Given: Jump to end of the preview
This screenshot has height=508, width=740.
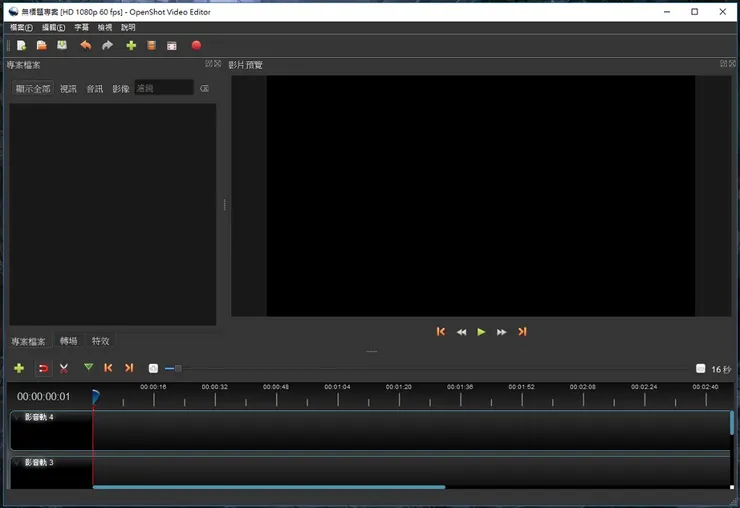Looking at the screenshot, I should coord(522,332).
